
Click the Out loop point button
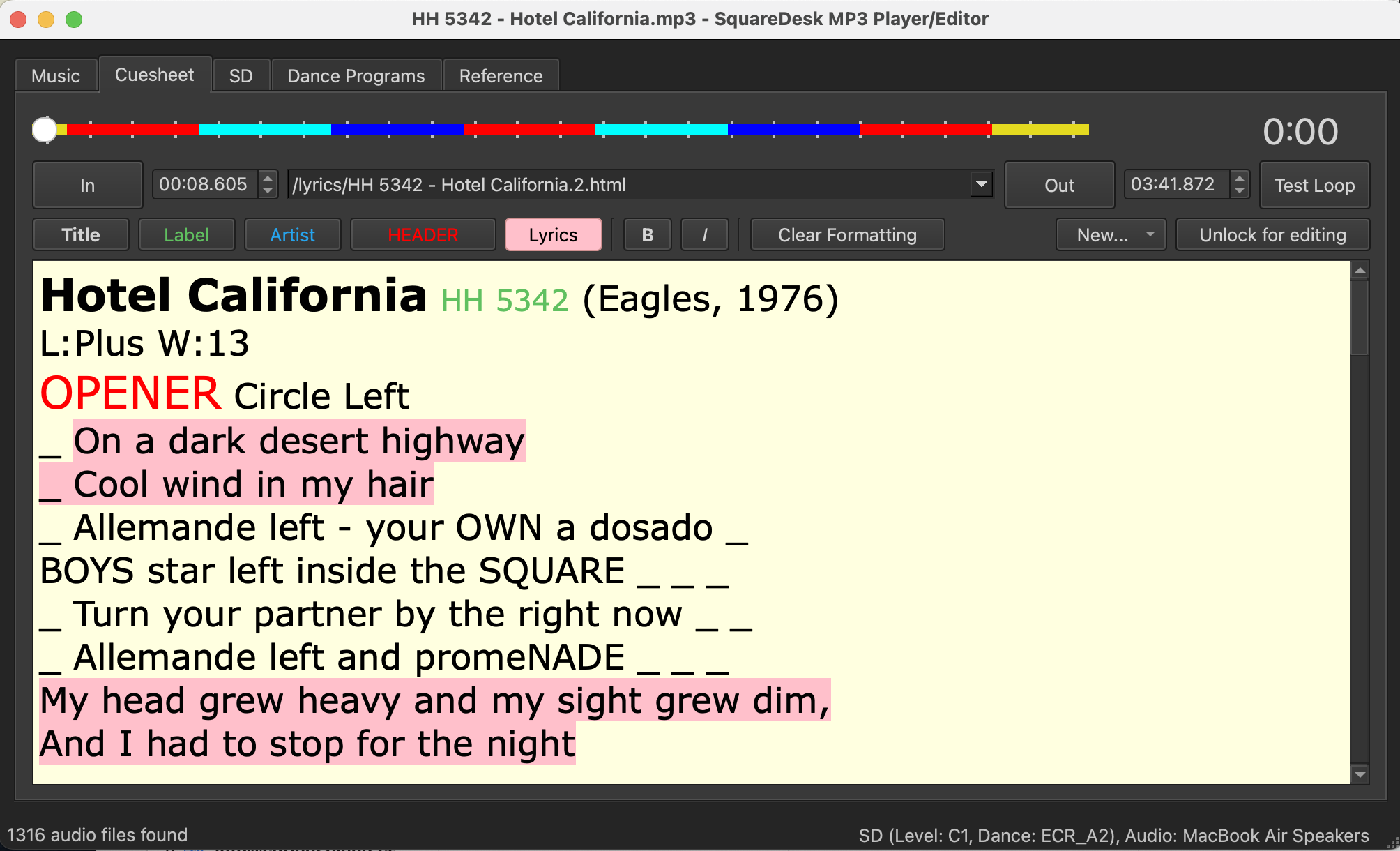pyautogui.click(x=1059, y=185)
